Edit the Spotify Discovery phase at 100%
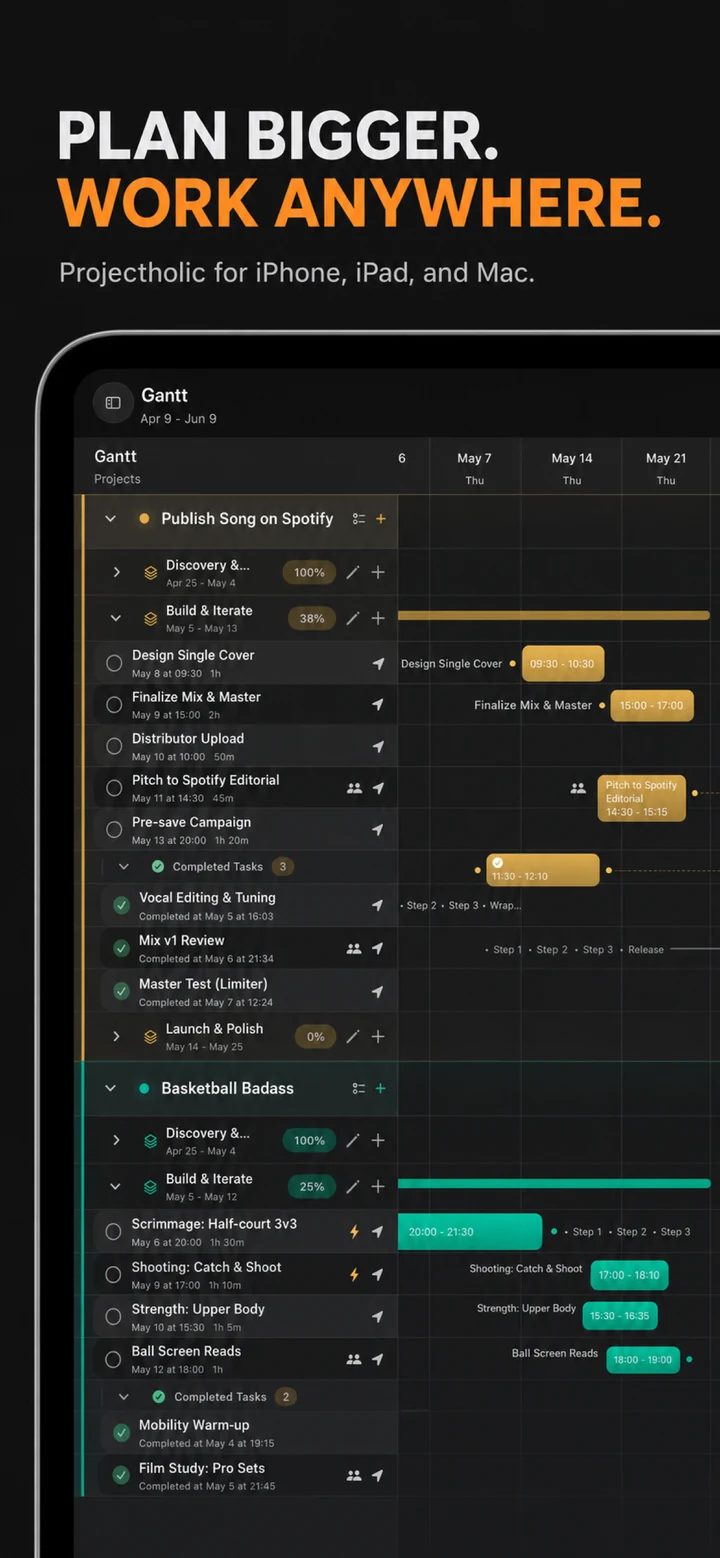The height and width of the screenshot is (1558, 720). [353, 573]
